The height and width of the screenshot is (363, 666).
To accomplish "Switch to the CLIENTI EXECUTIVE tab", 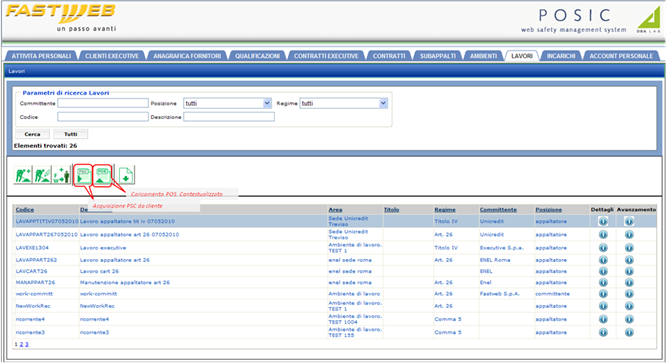I will 112,56.
